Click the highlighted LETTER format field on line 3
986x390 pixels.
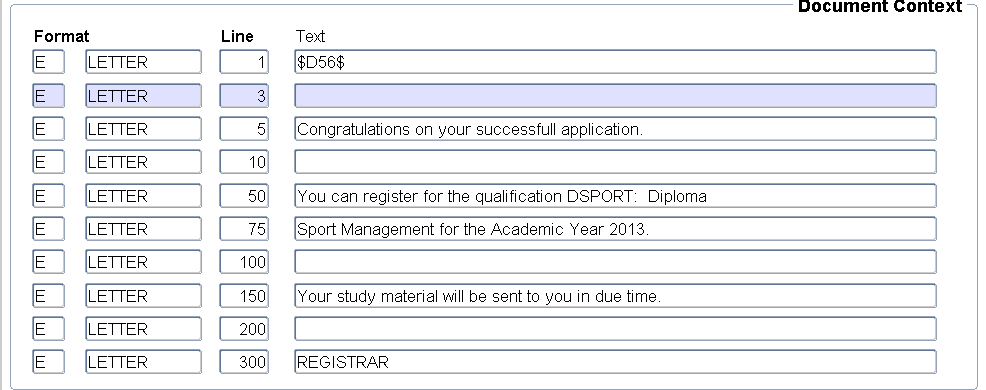click(143, 96)
